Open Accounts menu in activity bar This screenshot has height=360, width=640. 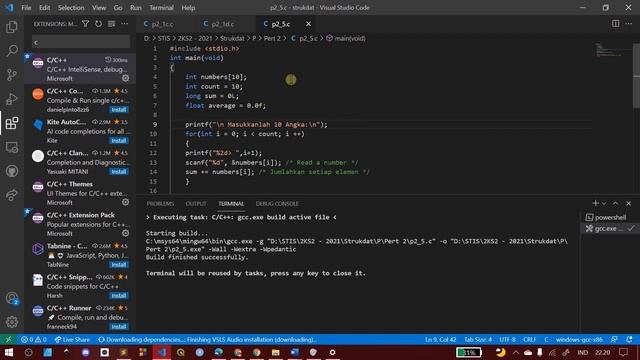[x=12, y=298]
